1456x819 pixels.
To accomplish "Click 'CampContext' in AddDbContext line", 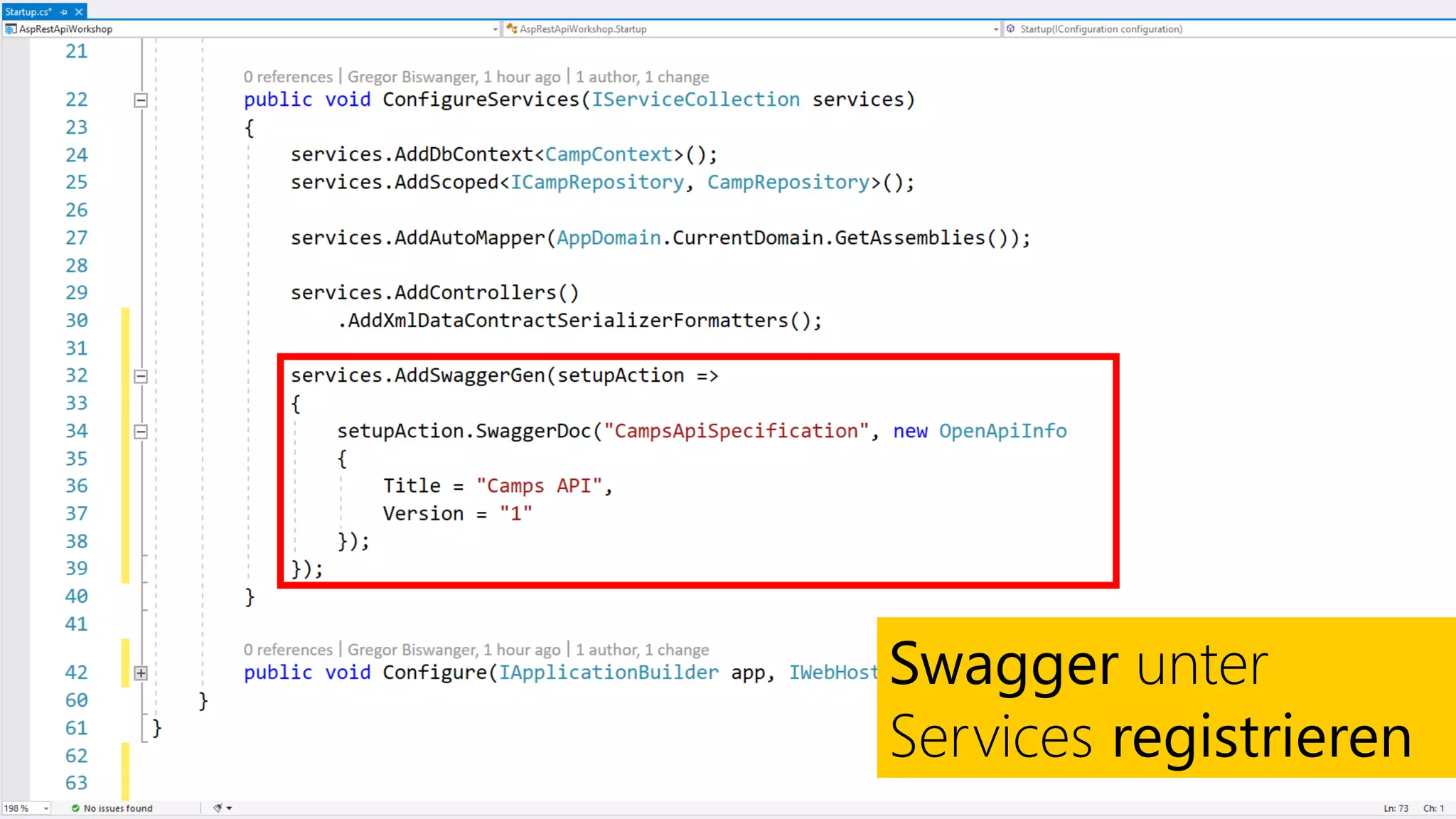I will 609,154.
